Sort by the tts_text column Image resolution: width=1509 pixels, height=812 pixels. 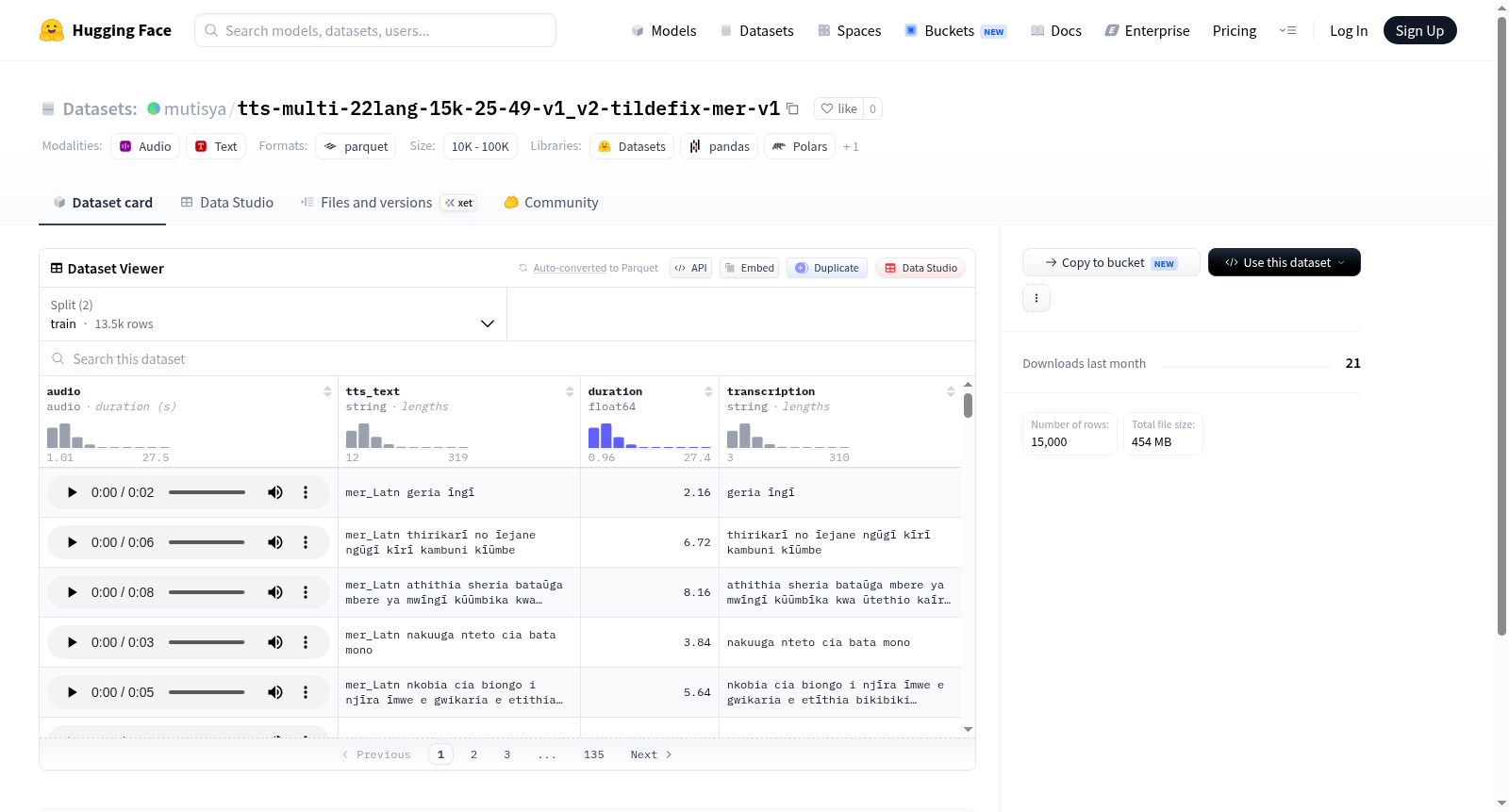(x=570, y=391)
